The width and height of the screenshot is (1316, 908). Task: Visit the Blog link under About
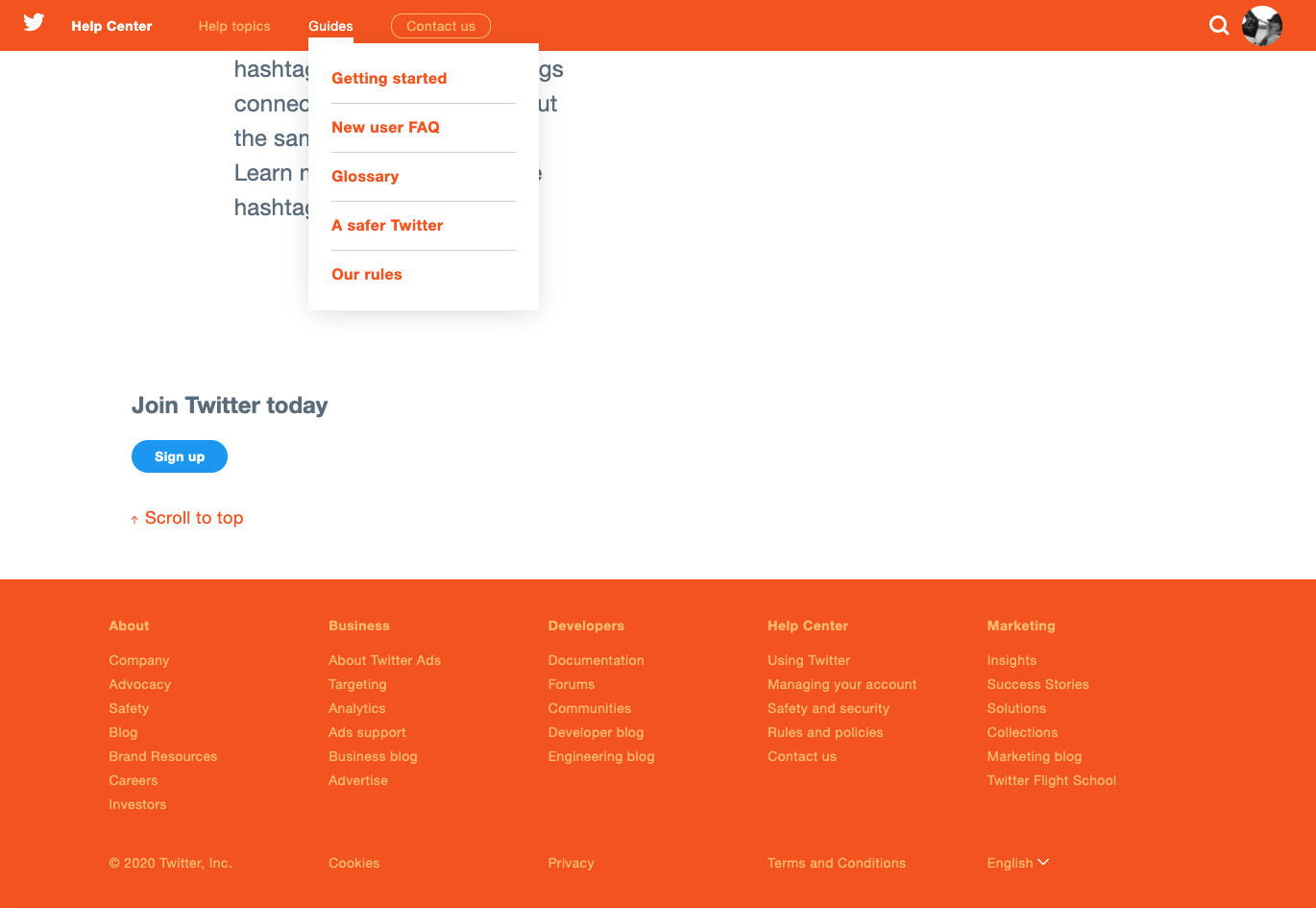(123, 732)
